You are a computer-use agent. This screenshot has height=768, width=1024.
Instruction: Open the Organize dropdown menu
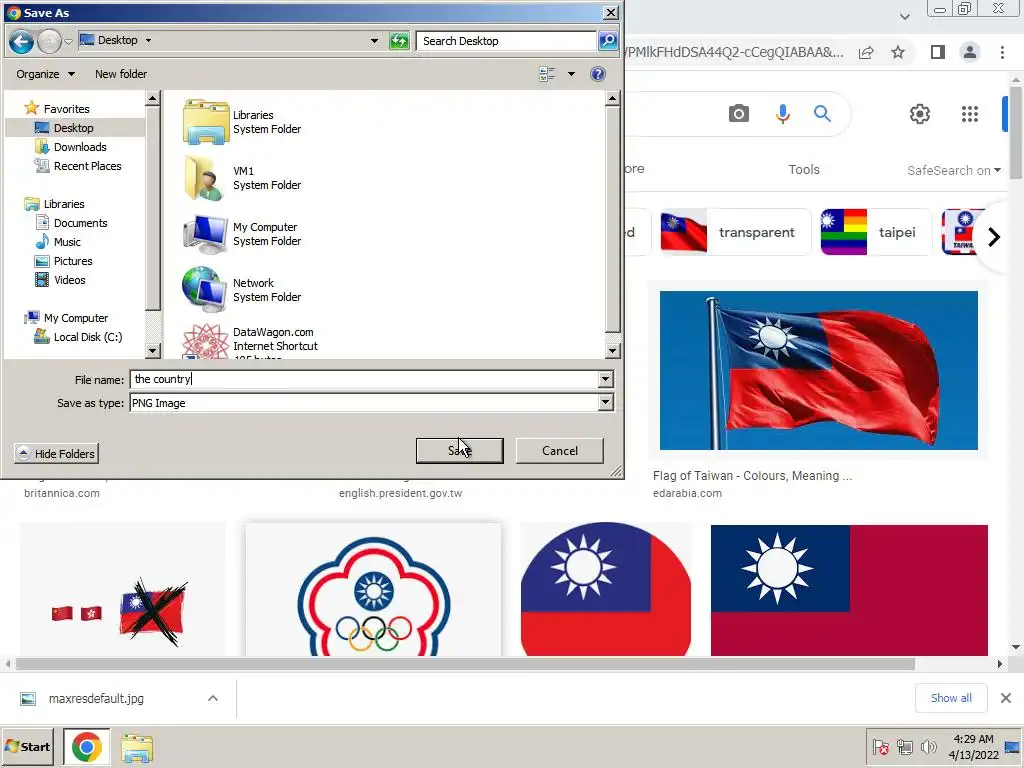tap(45, 74)
